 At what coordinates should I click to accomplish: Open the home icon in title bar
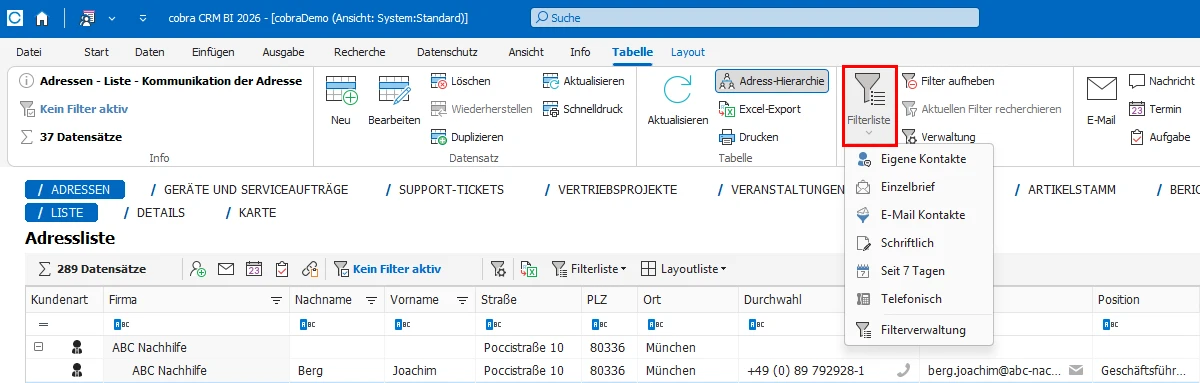click(x=41, y=17)
